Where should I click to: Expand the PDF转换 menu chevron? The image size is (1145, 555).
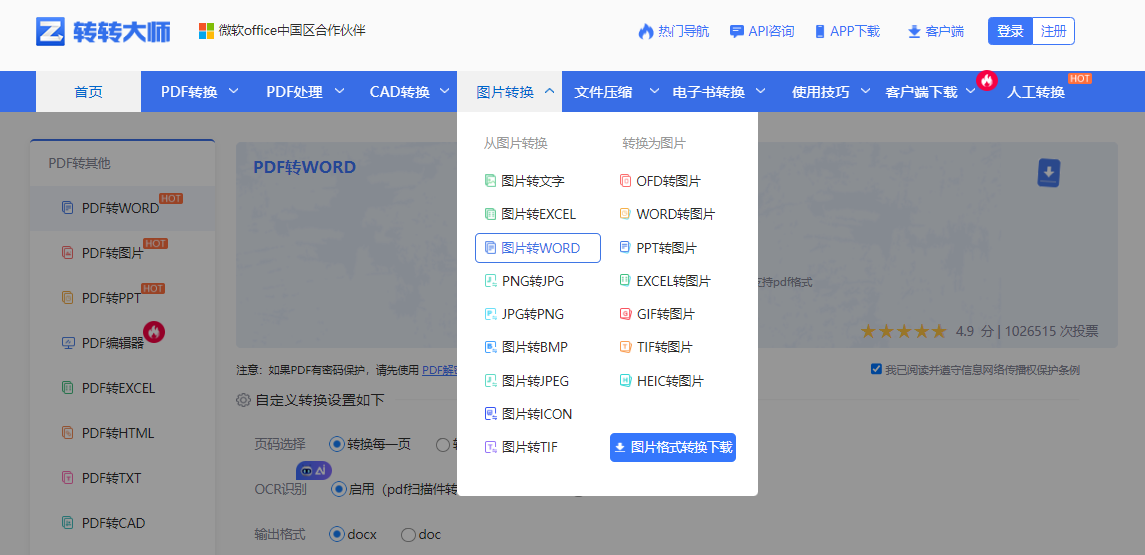point(234,91)
